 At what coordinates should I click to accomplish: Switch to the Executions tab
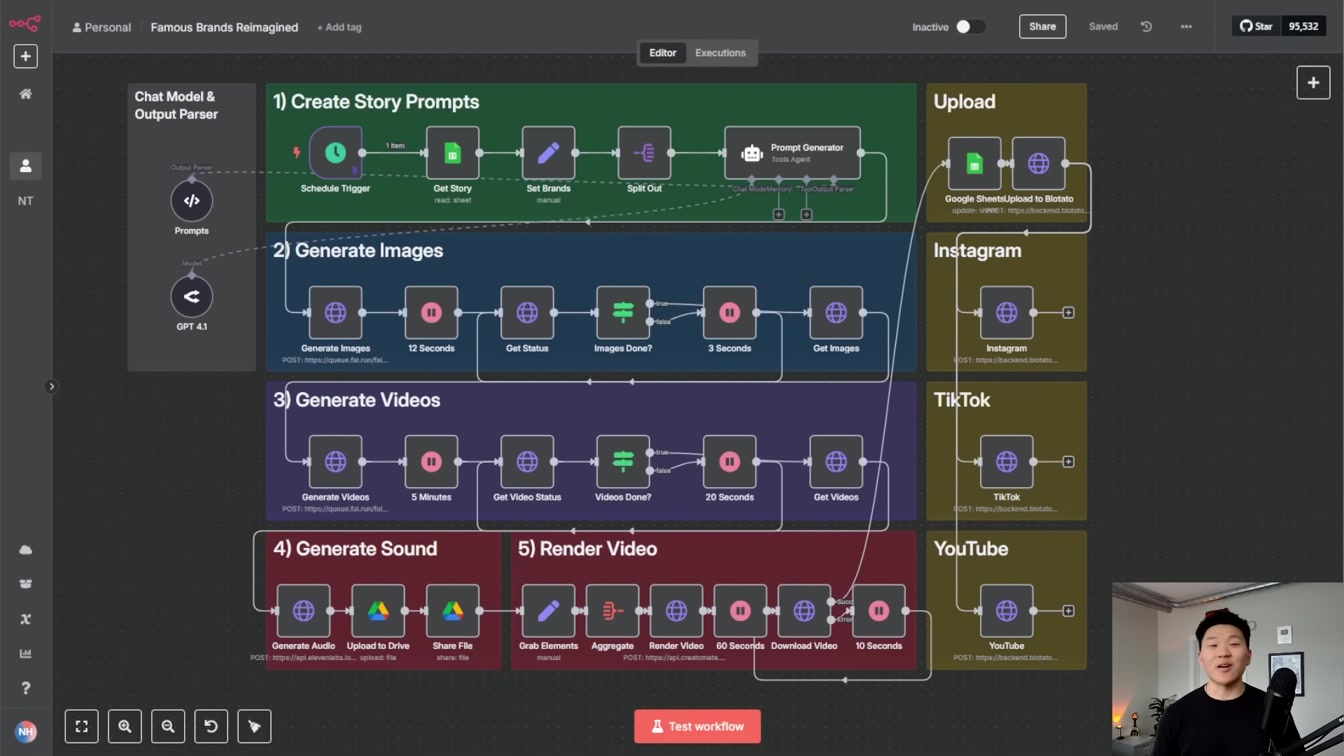pos(720,53)
